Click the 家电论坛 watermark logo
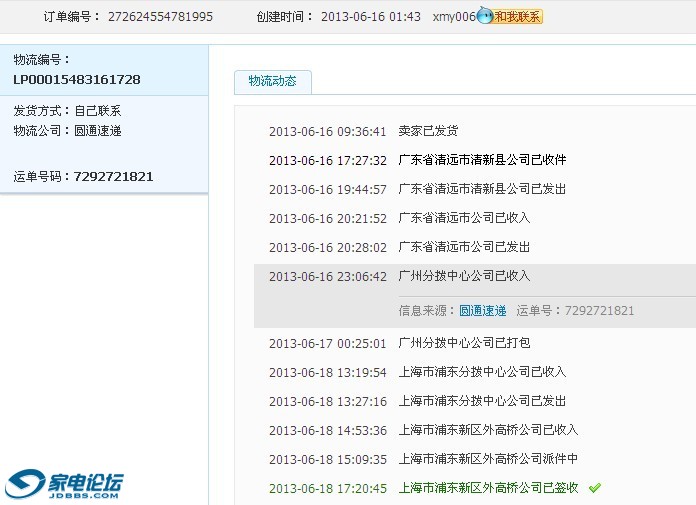Image resolution: width=696 pixels, height=505 pixels. pyautogui.click(x=65, y=484)
